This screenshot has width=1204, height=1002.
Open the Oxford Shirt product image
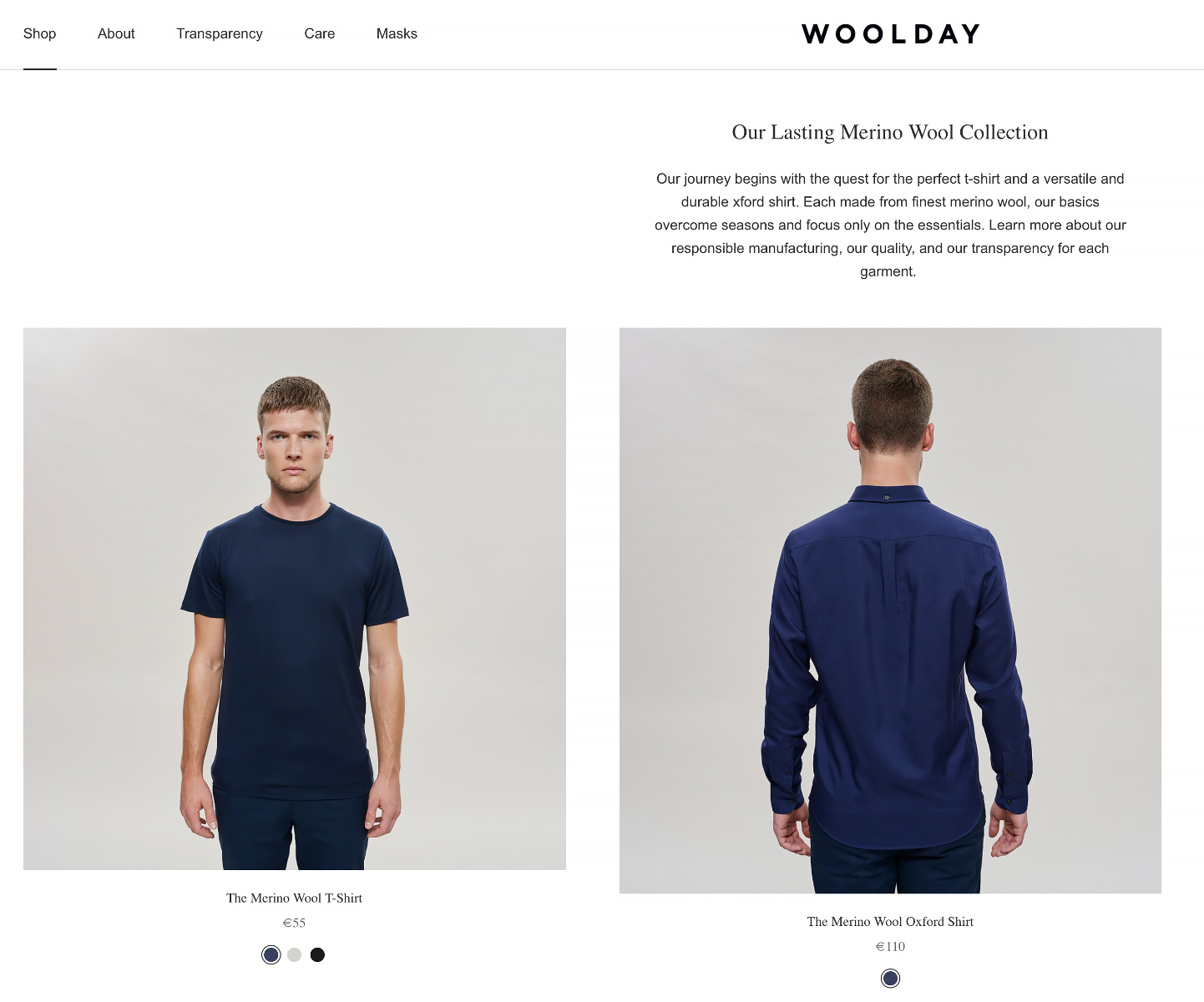(x=890, y=610)
